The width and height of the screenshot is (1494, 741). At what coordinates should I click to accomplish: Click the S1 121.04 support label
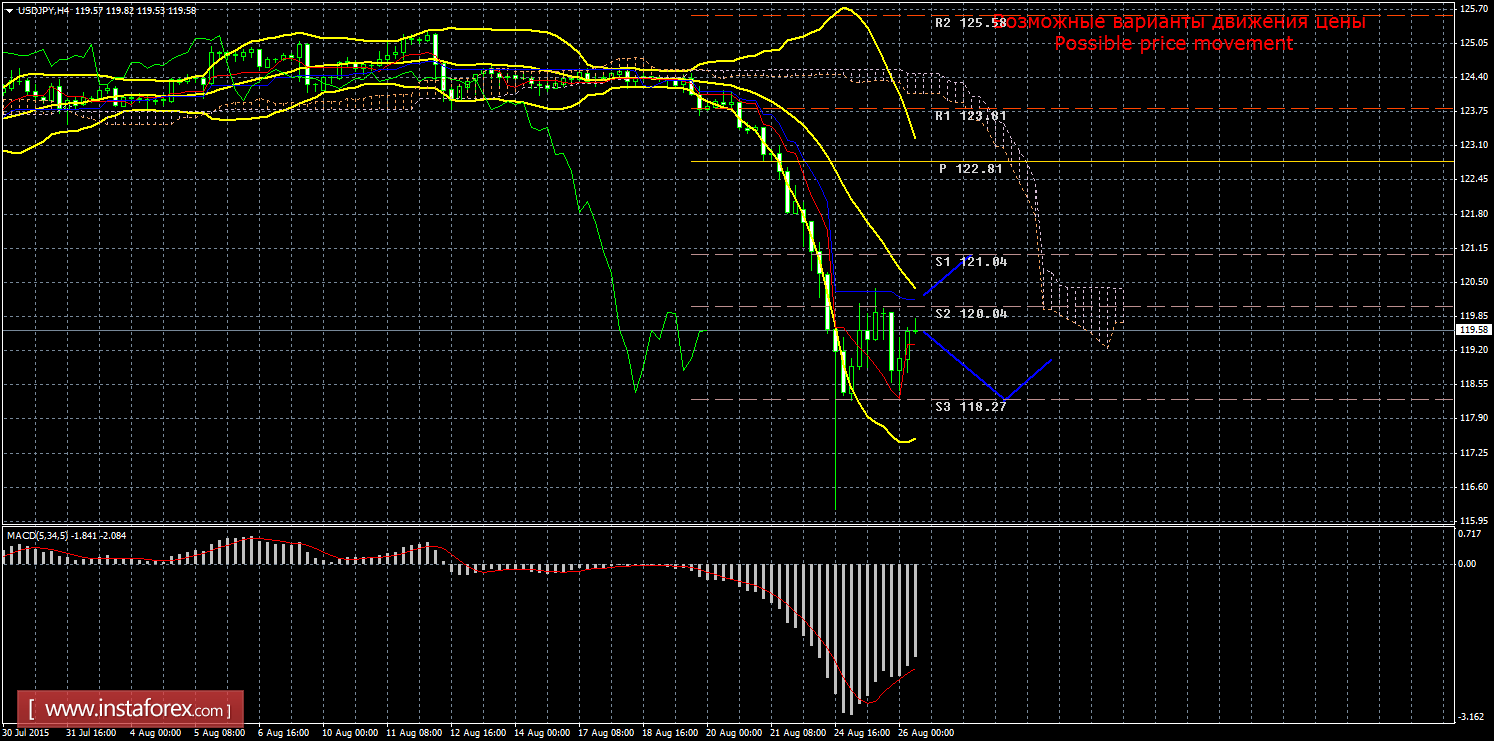[x=970, y=262]
